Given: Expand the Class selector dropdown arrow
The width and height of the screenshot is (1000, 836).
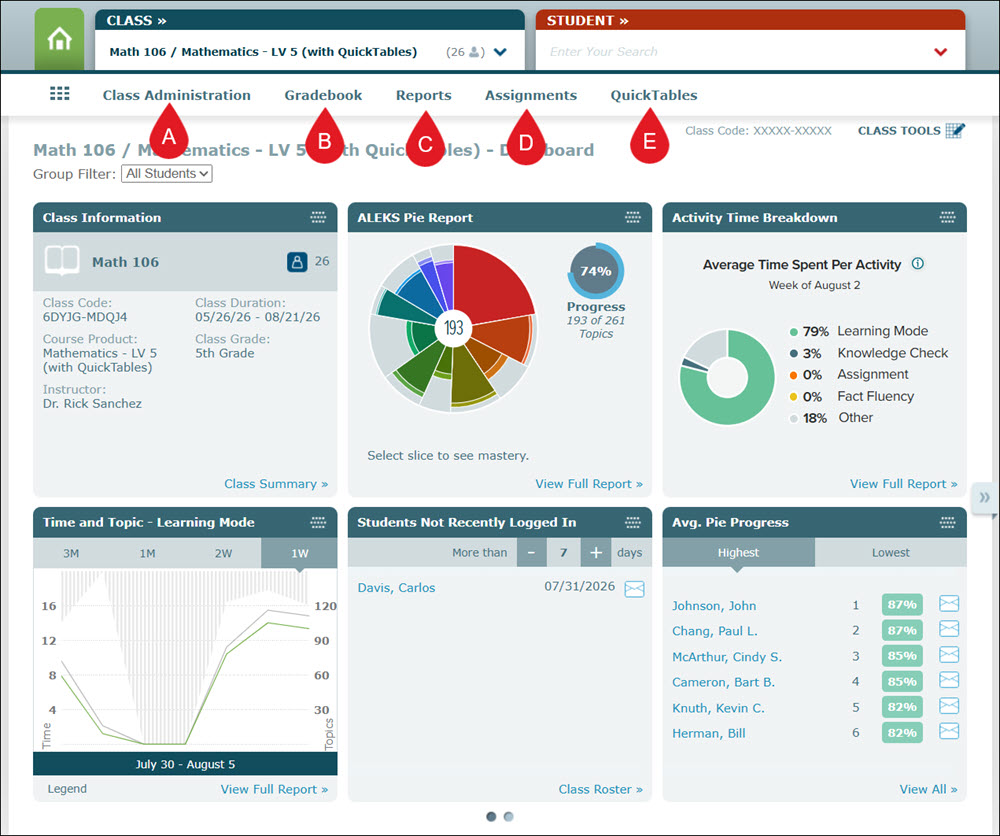Looking at the screenshot, I should click(x=500, y=52).
